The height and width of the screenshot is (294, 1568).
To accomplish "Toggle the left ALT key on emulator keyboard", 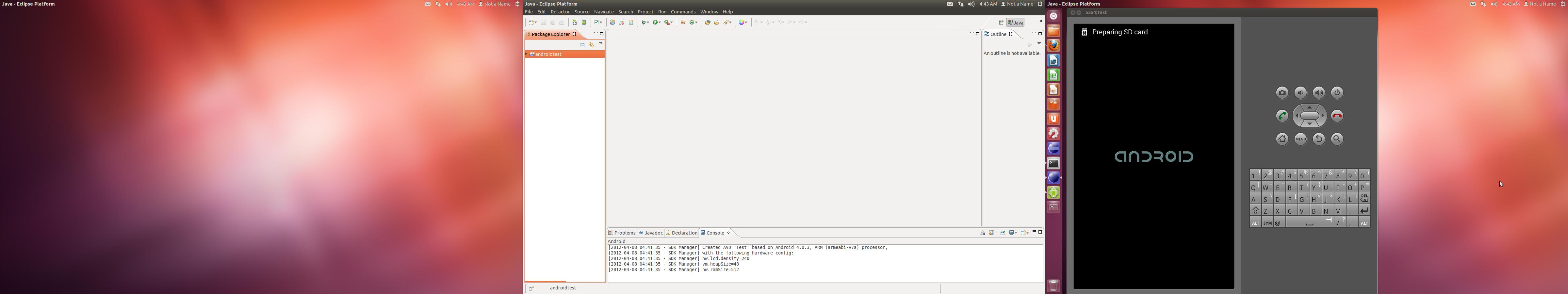I will click(1255, 223).
